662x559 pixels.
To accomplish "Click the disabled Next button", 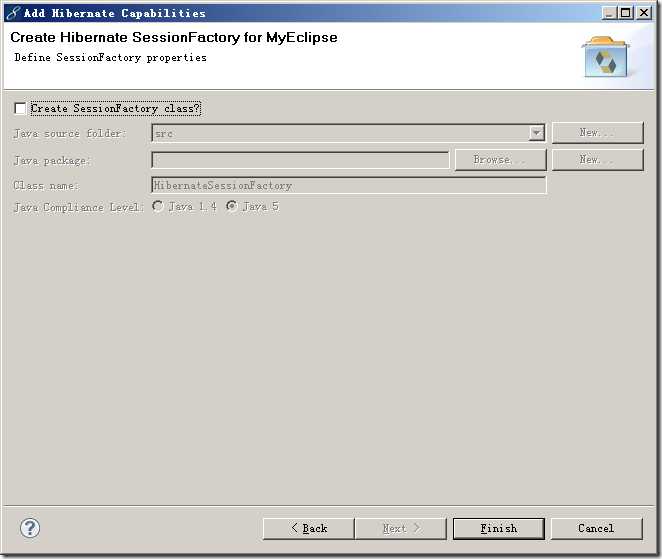I will coord(401,529).
